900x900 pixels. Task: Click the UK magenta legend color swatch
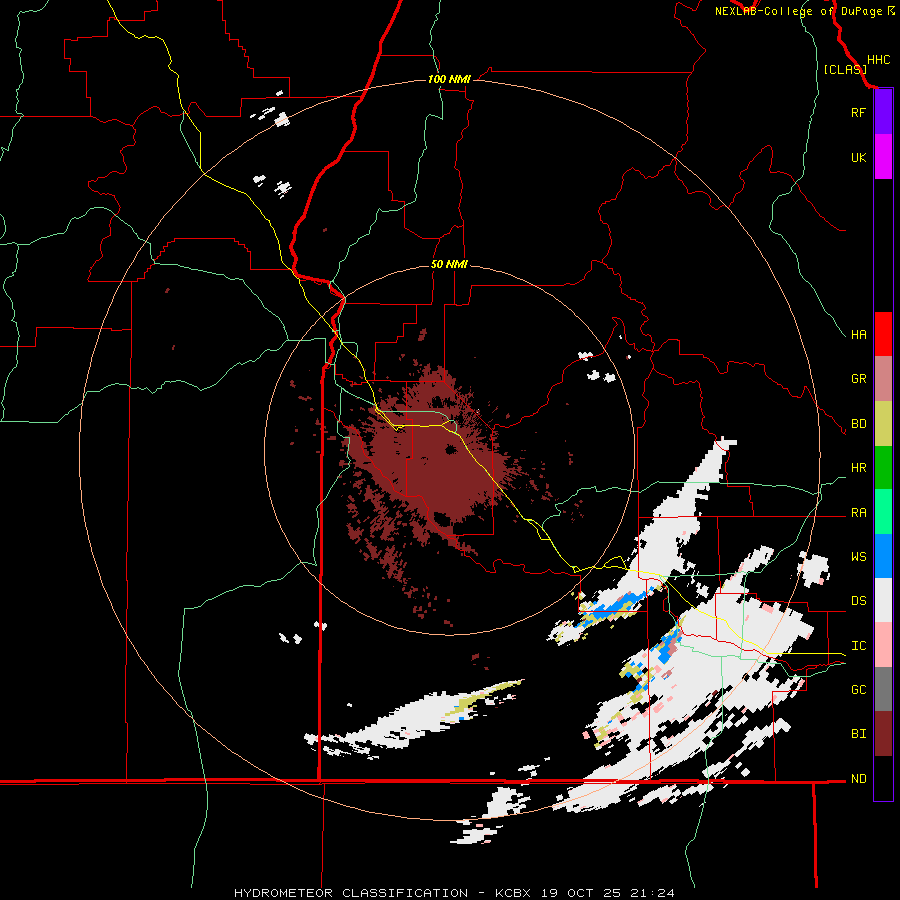[x=883, y=157]
